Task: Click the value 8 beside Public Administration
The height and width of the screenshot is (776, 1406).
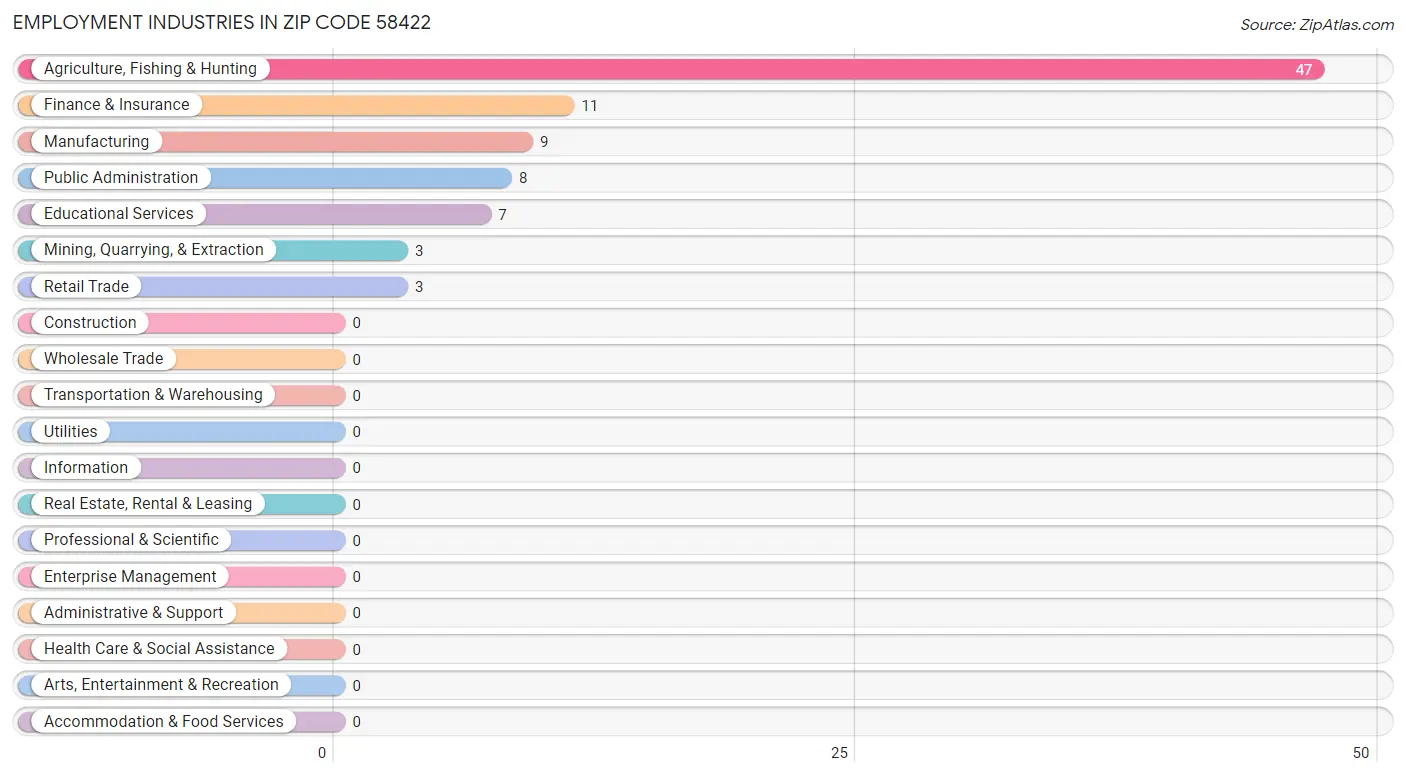Action: tap(523, 178)
